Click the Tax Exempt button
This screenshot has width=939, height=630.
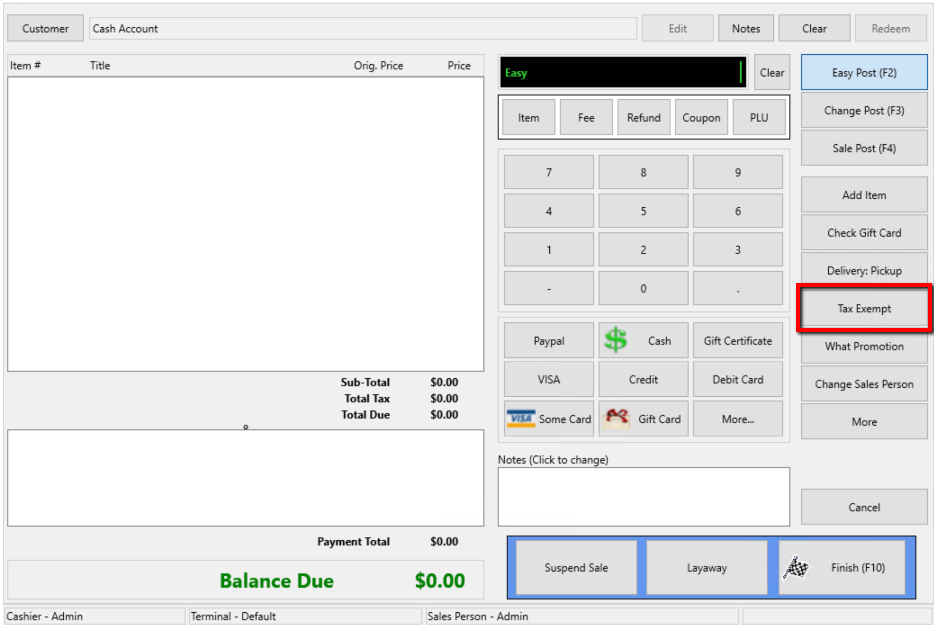[864, 308]
